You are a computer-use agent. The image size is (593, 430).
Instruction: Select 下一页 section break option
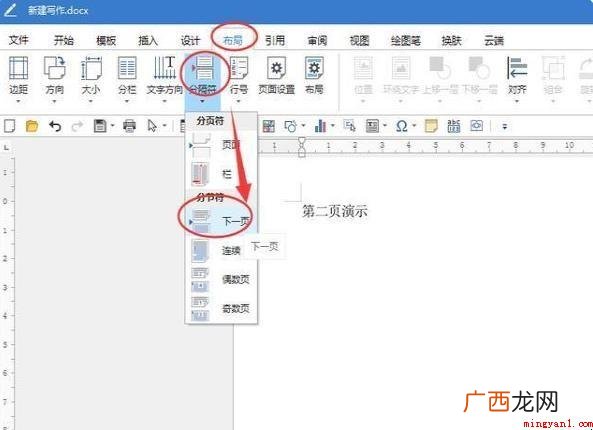221,221
